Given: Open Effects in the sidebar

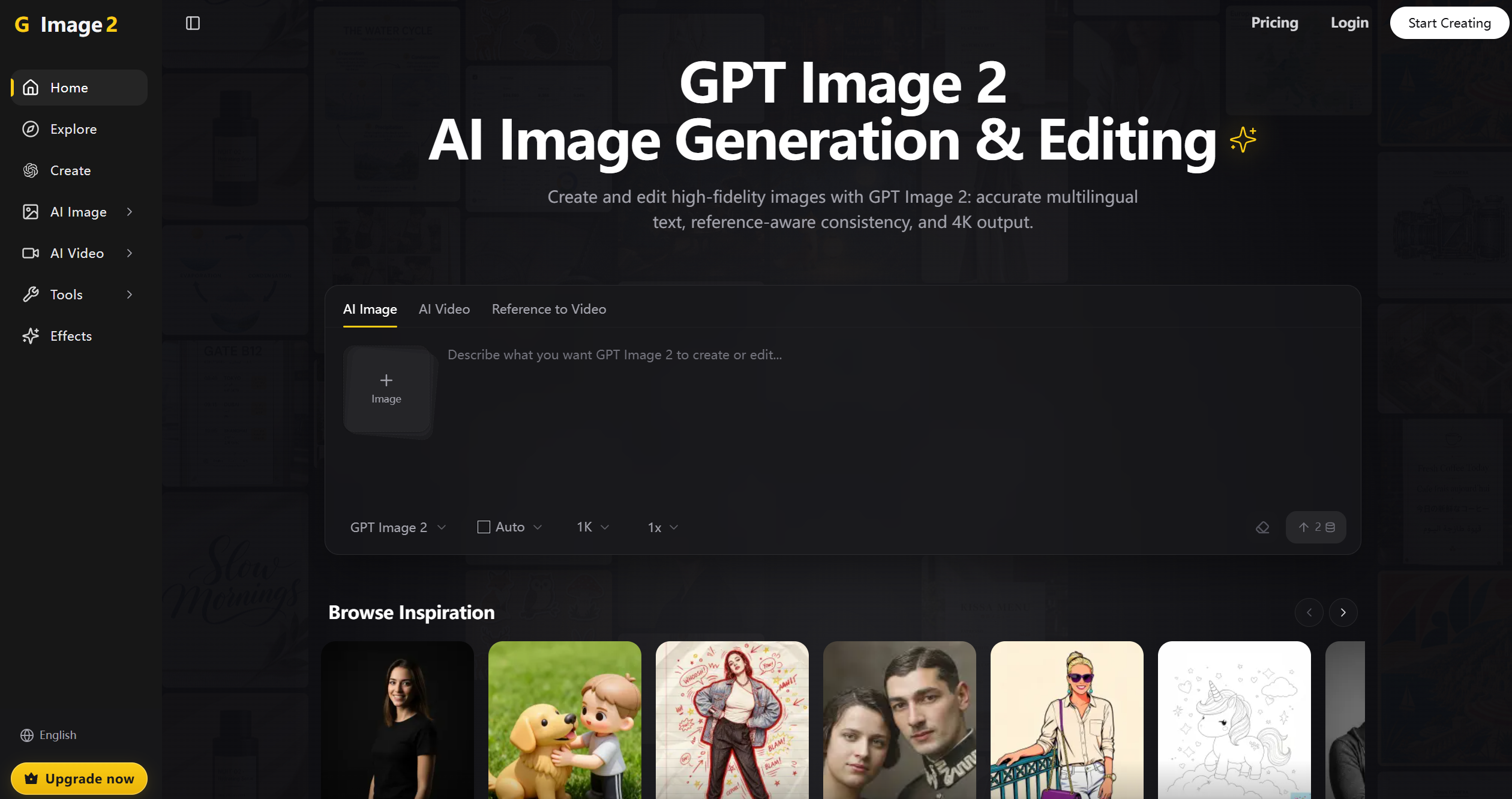Looking at the screenshot, I should pyautogui.click(x=79, y=336).
